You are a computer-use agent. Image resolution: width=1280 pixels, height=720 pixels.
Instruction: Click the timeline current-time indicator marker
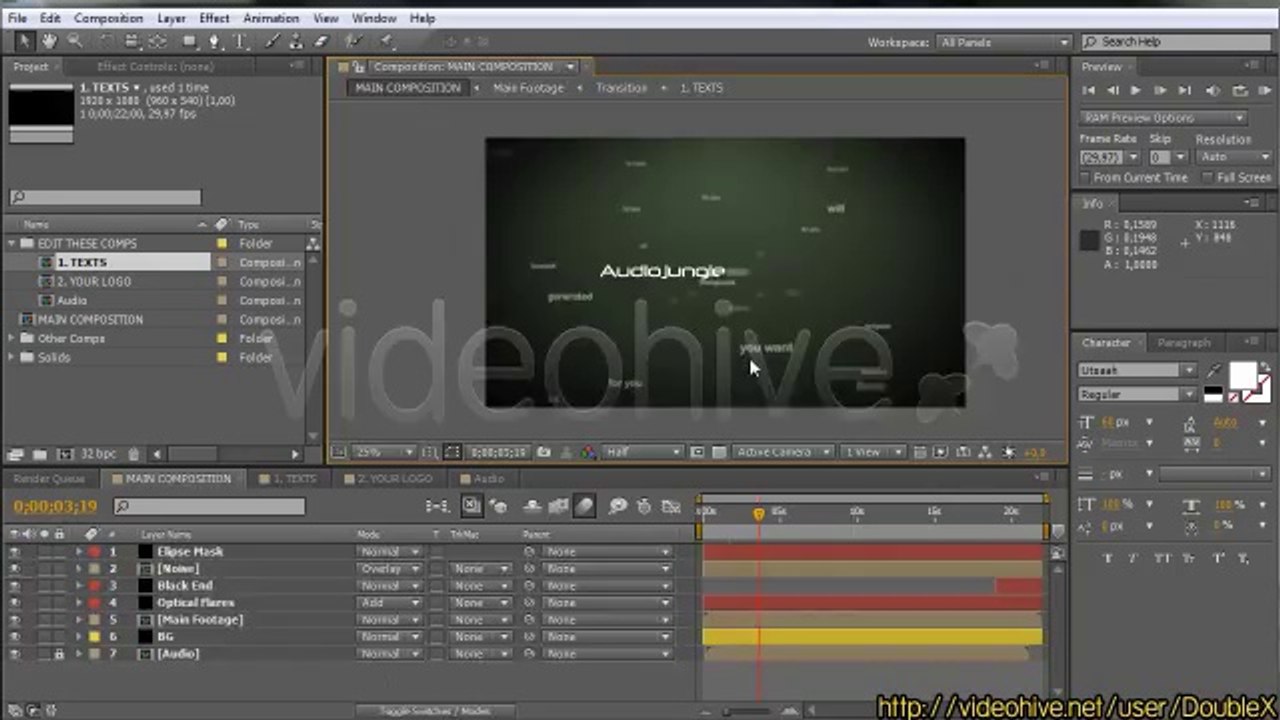(758, 513)
